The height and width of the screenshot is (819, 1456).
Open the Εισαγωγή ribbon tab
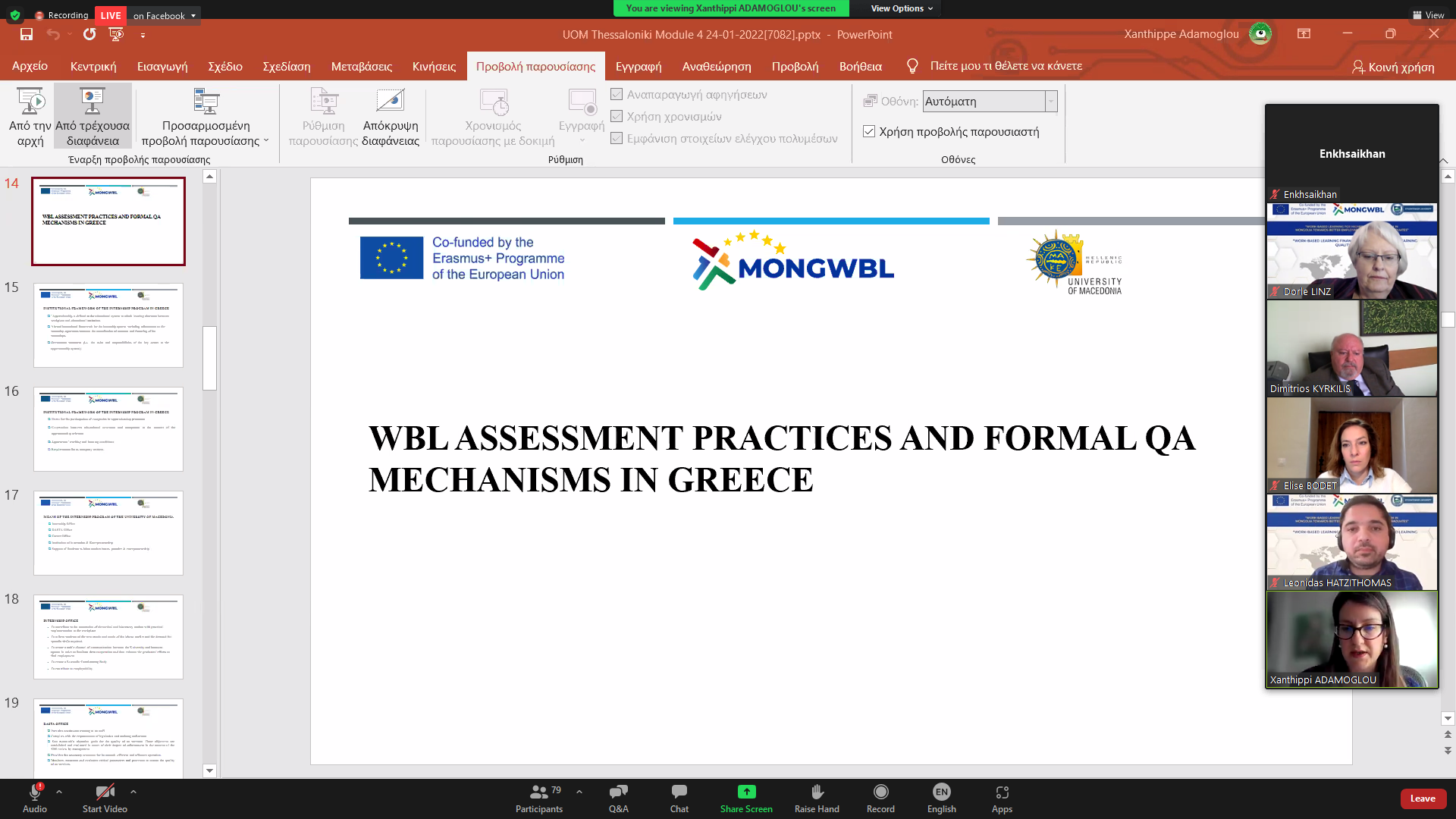click(162, 66)
